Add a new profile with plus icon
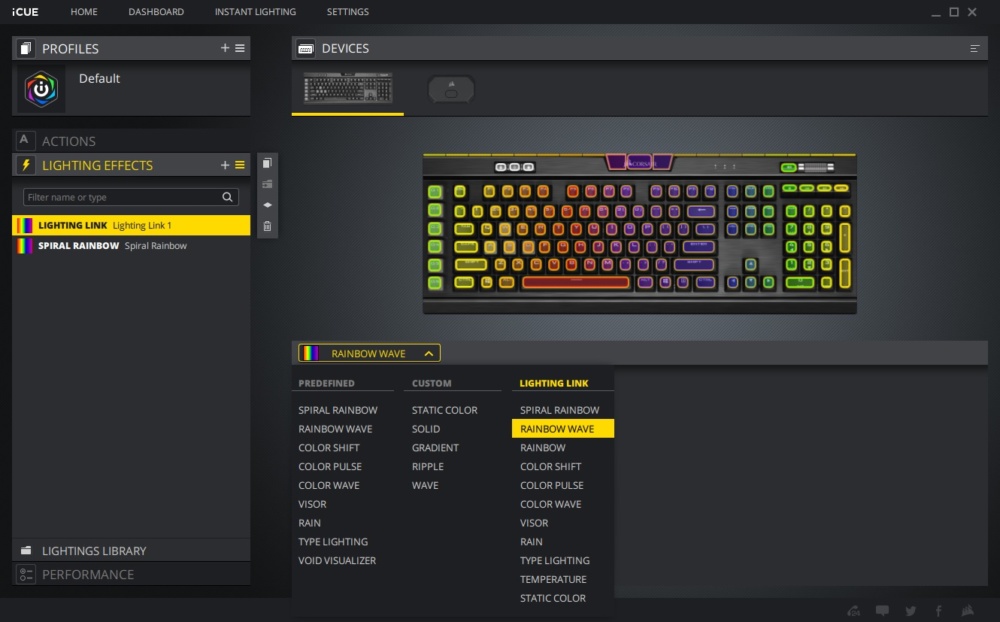The width and height of the screenshot is (1000, 622). 224,48
